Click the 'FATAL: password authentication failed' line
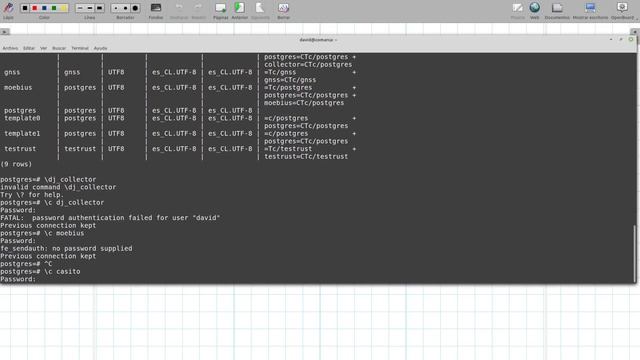 pyautogui.click(x=110, y=218)
